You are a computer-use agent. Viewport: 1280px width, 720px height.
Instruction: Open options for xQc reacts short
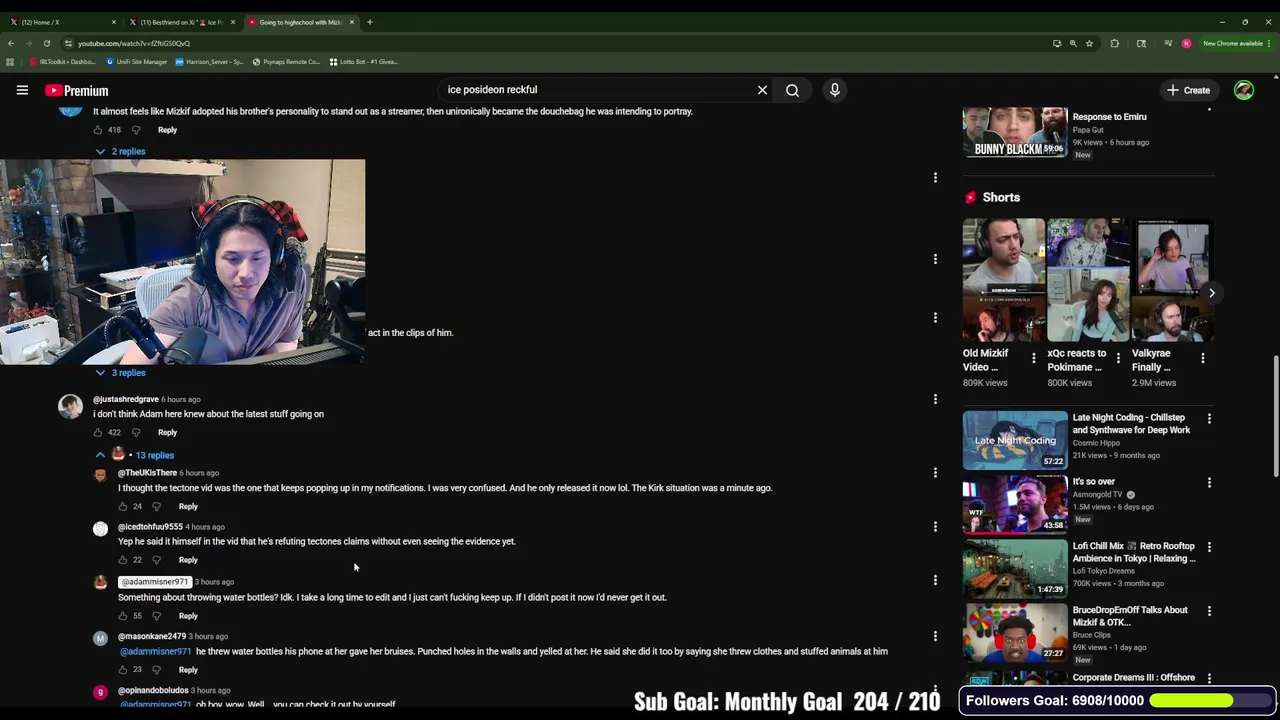tap(1118, 358)
